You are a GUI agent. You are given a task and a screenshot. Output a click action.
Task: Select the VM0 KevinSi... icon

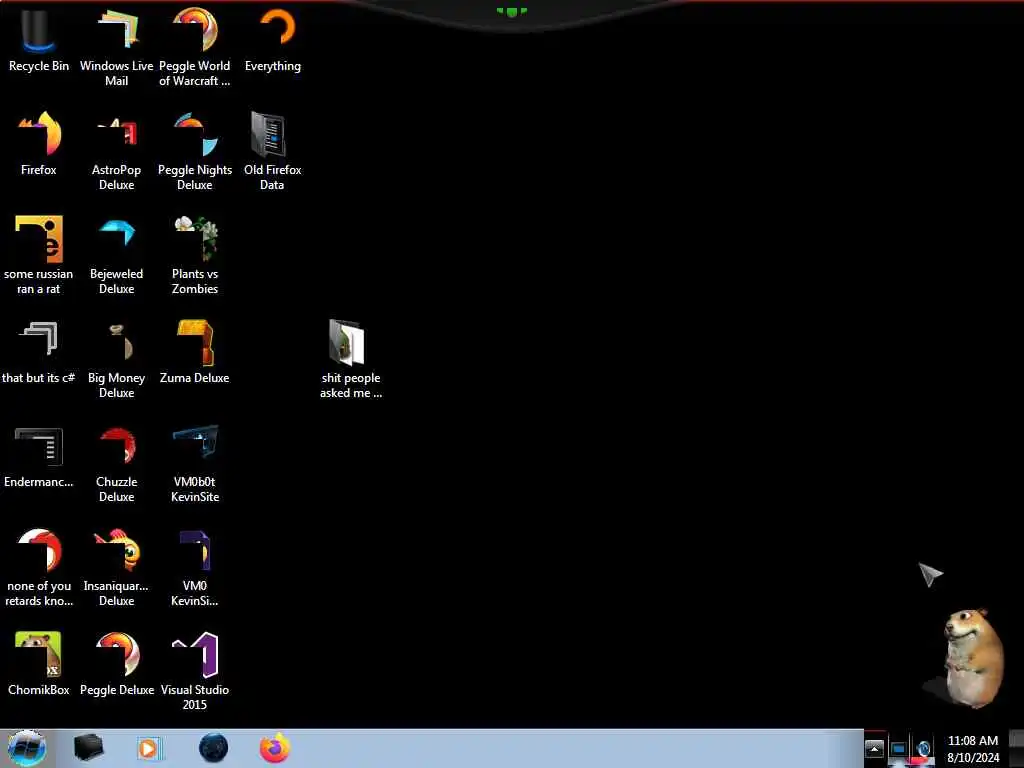(x=195, y=566)
